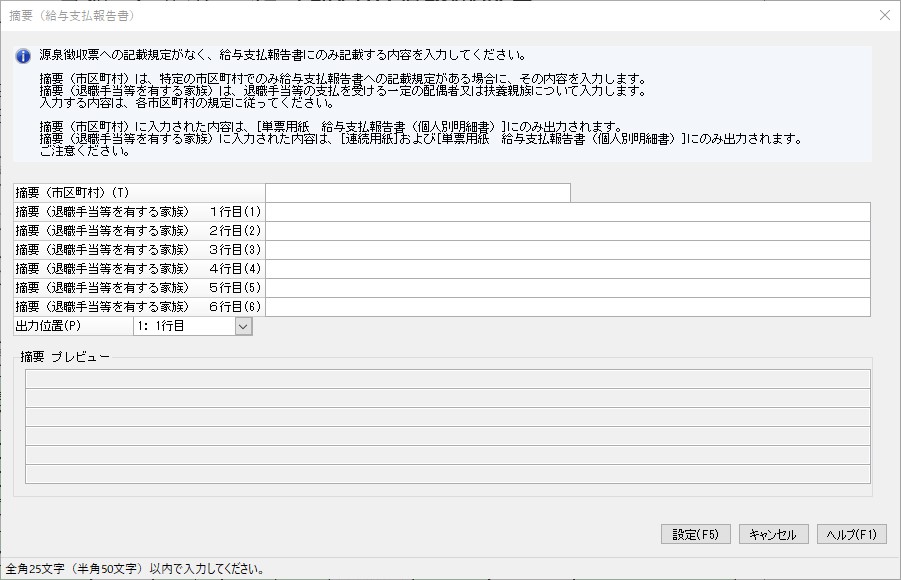
Task: Click the first row of 摘要 プレビュー
Action: coord(447,379)
